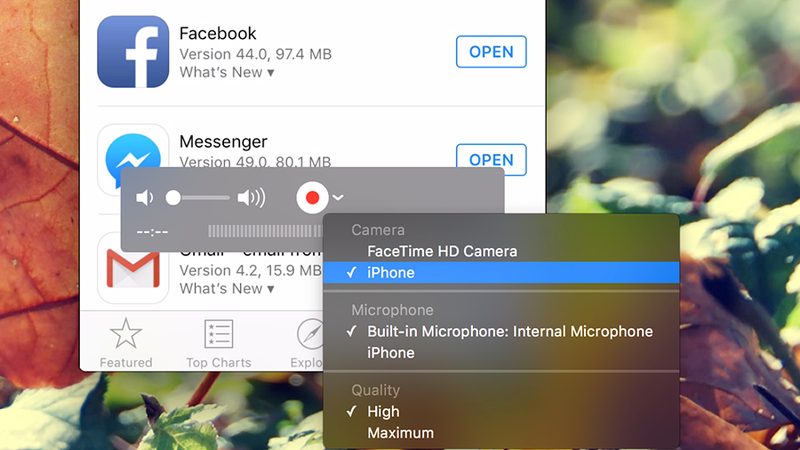Click the Messenger app title text

(x=223, y=142)
